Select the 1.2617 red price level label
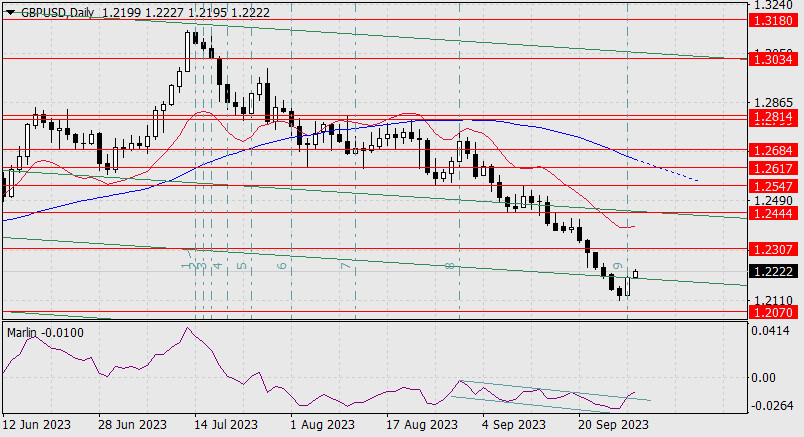804x437 pixels. pos(773,168)
